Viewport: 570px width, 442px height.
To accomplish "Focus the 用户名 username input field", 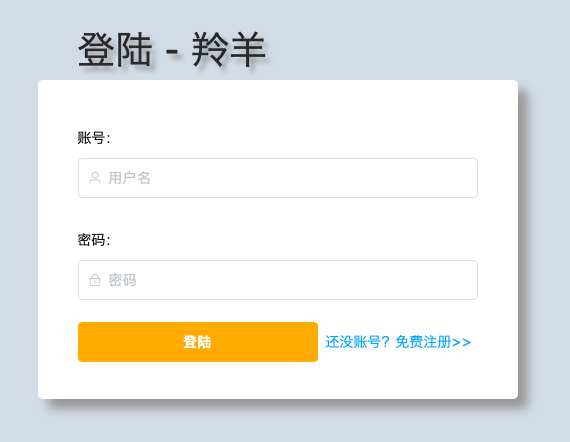I will coord(278,178).
